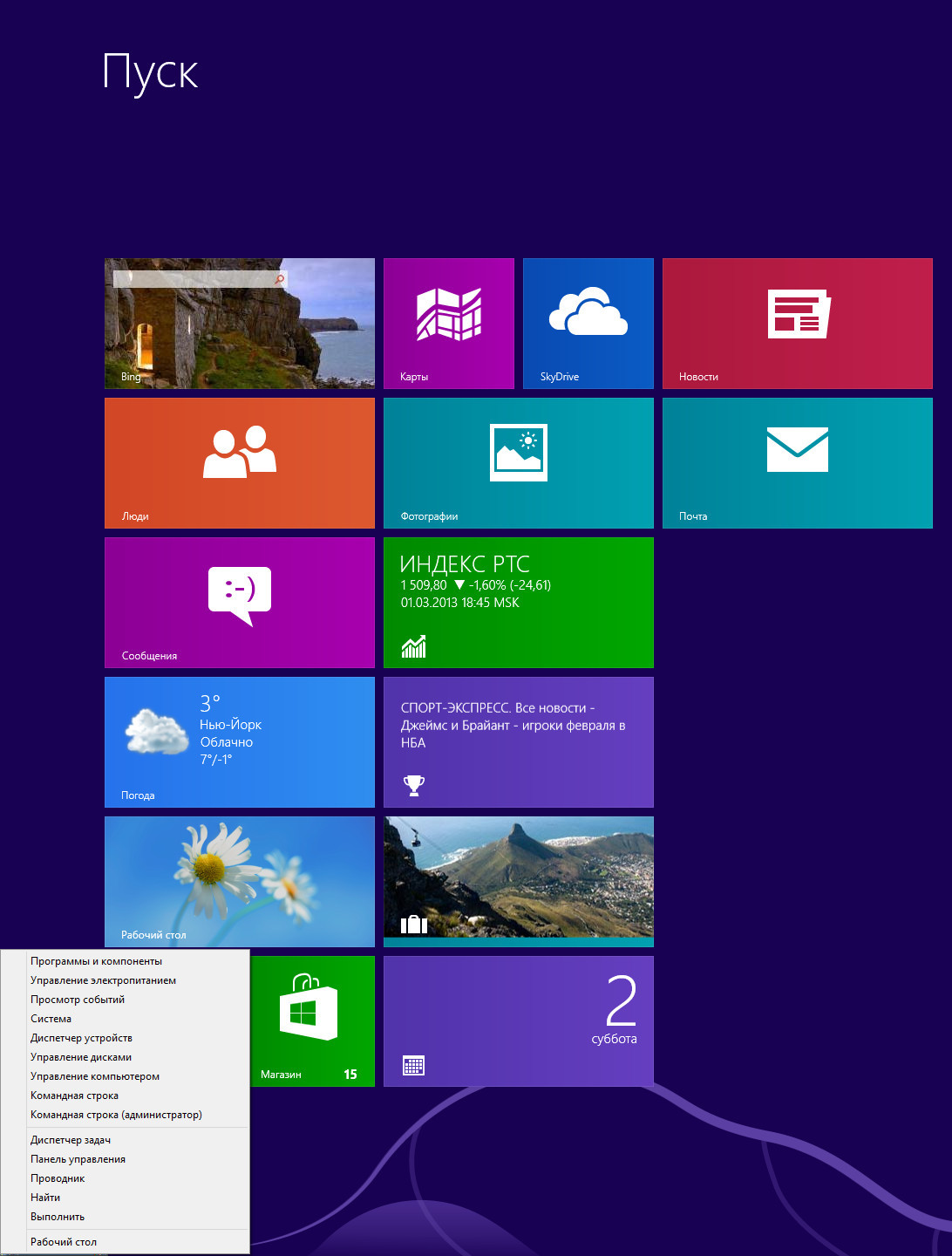Open the СПОРТ-ЭКСПРЕСС sports tile
The width and height of the screenshot is (952, 1256).
[518, 741]
